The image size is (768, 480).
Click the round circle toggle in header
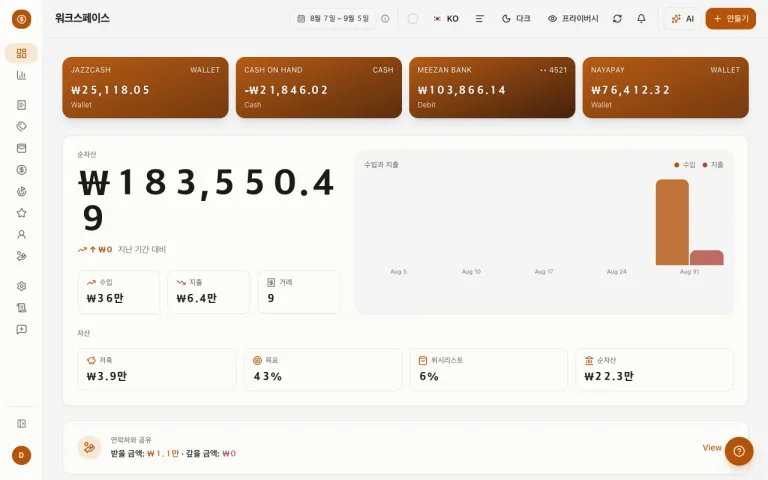tap(413, 19)
